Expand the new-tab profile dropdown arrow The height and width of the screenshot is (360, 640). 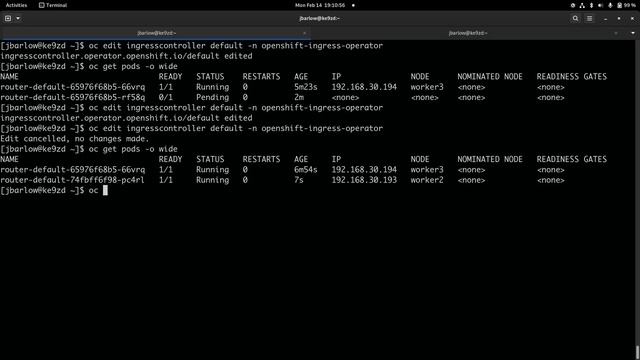coord(18,18)
